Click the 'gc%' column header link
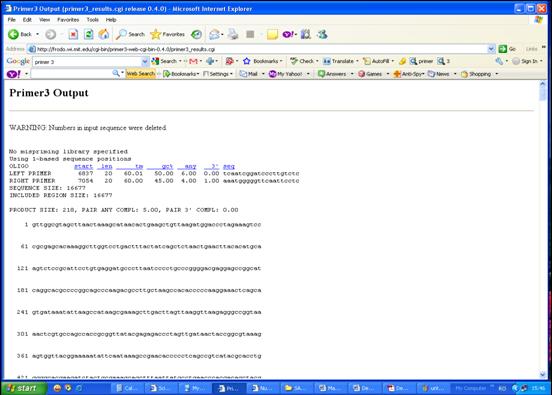Image resolution: width=552 pixels, height=395 pixels. point(160,166)
